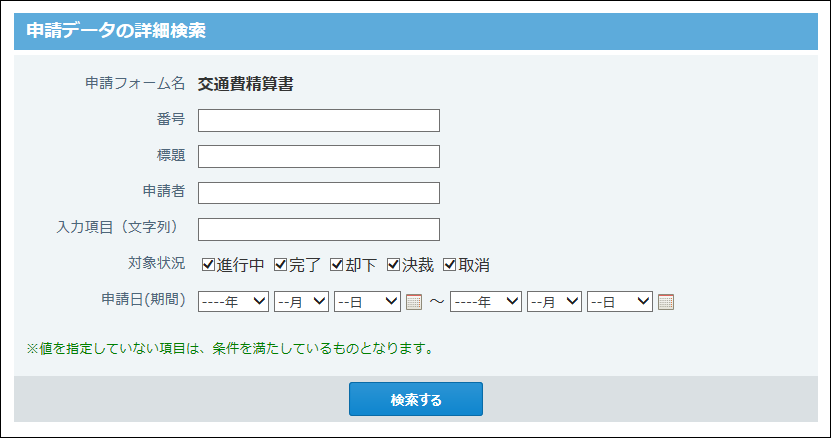Click the 申請フォーム名 label
This screenshot has height=438, width=831.
click(135, 83)
